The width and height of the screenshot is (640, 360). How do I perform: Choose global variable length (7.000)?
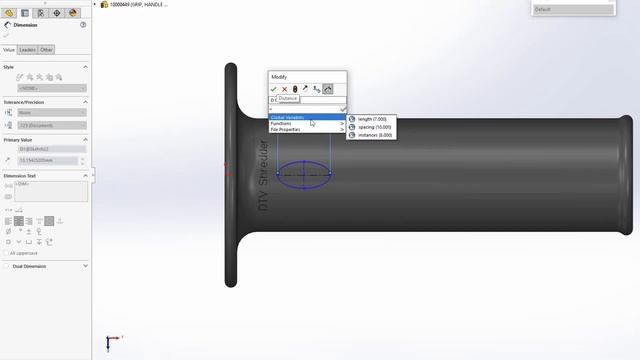371,119
